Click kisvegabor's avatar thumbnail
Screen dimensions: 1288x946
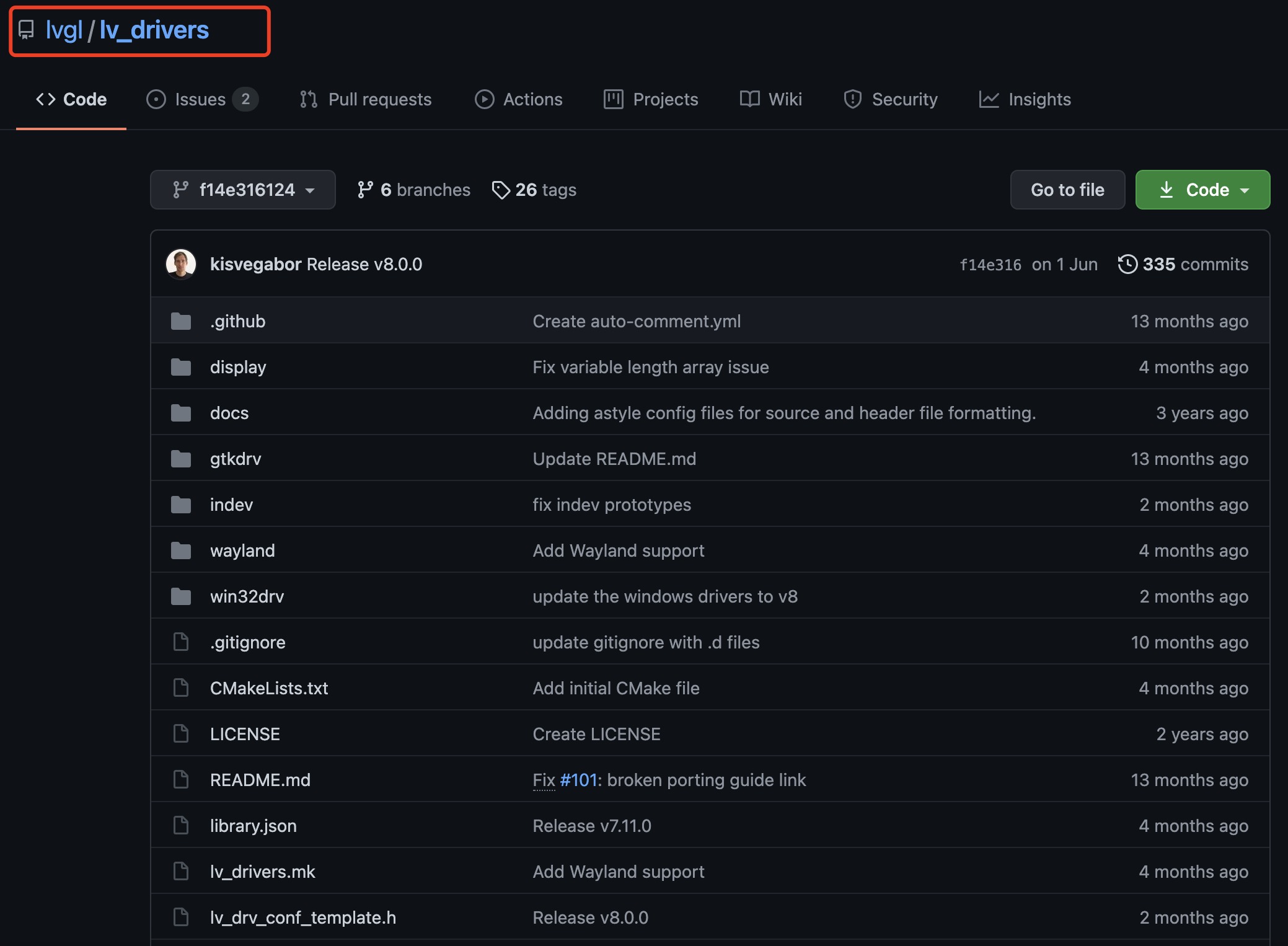pos(181,264)
